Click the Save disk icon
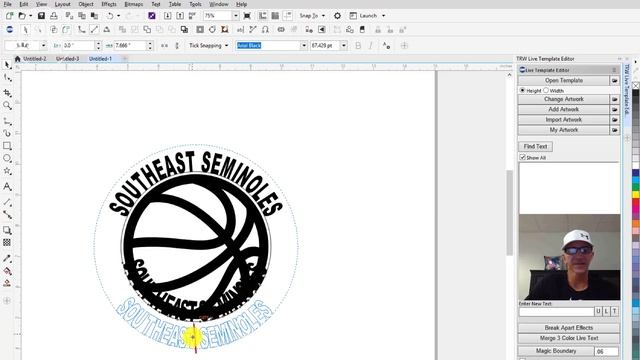The height and width of the screenshot is (360, 640). (41, 16)
